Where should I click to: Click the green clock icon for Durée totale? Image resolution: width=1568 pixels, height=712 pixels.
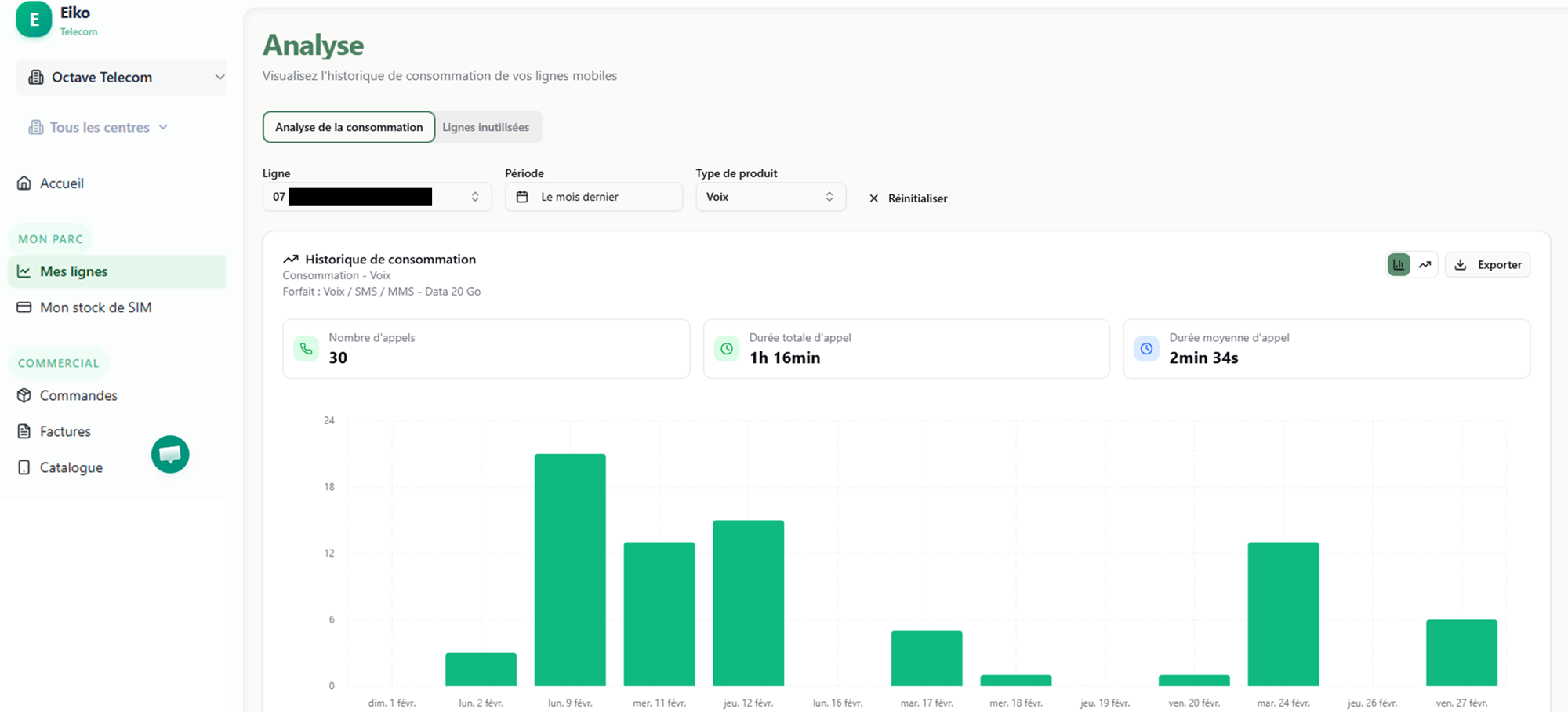coord(727,349)
